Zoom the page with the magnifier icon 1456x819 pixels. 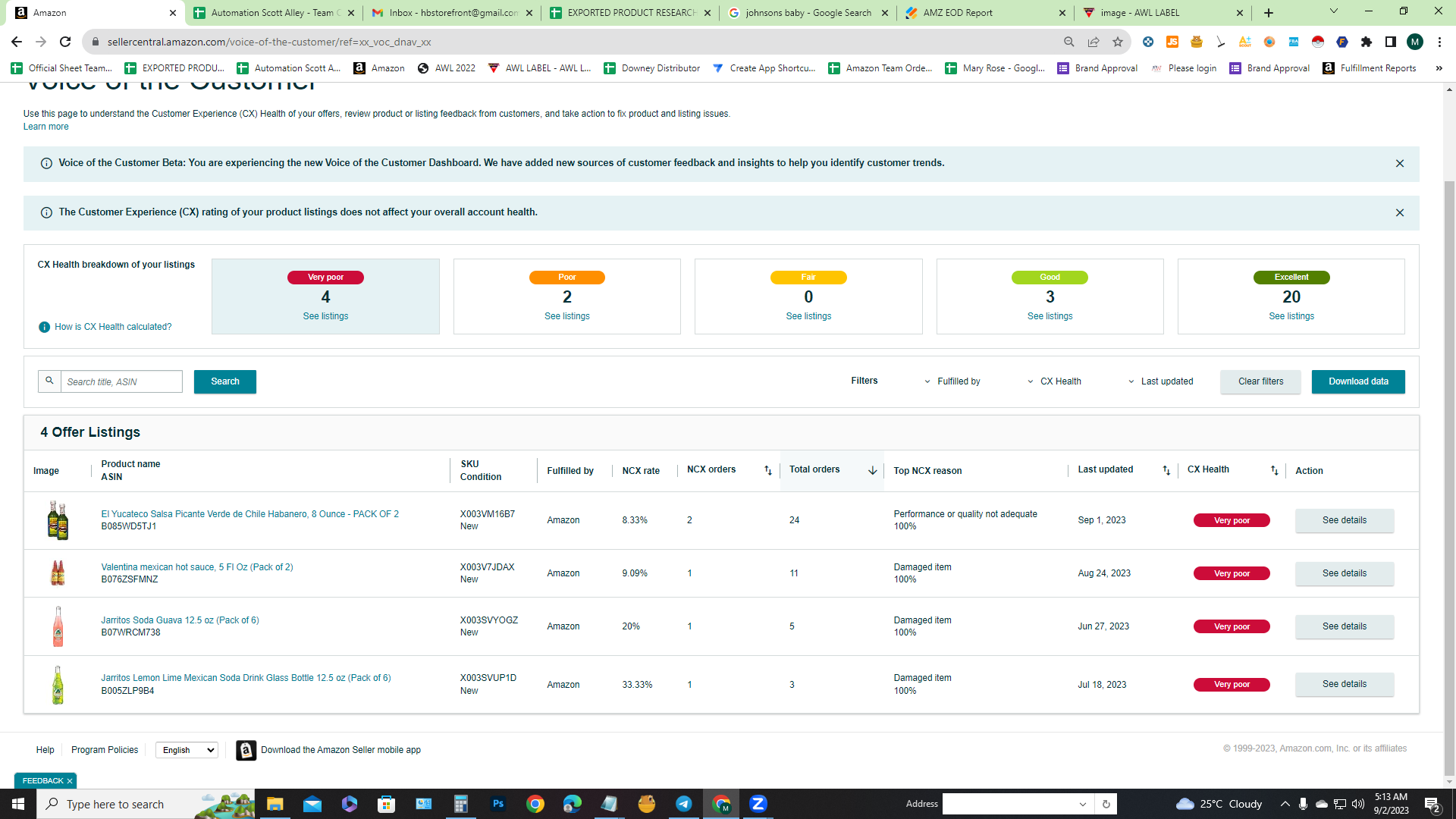click(x=1069, y=42)
